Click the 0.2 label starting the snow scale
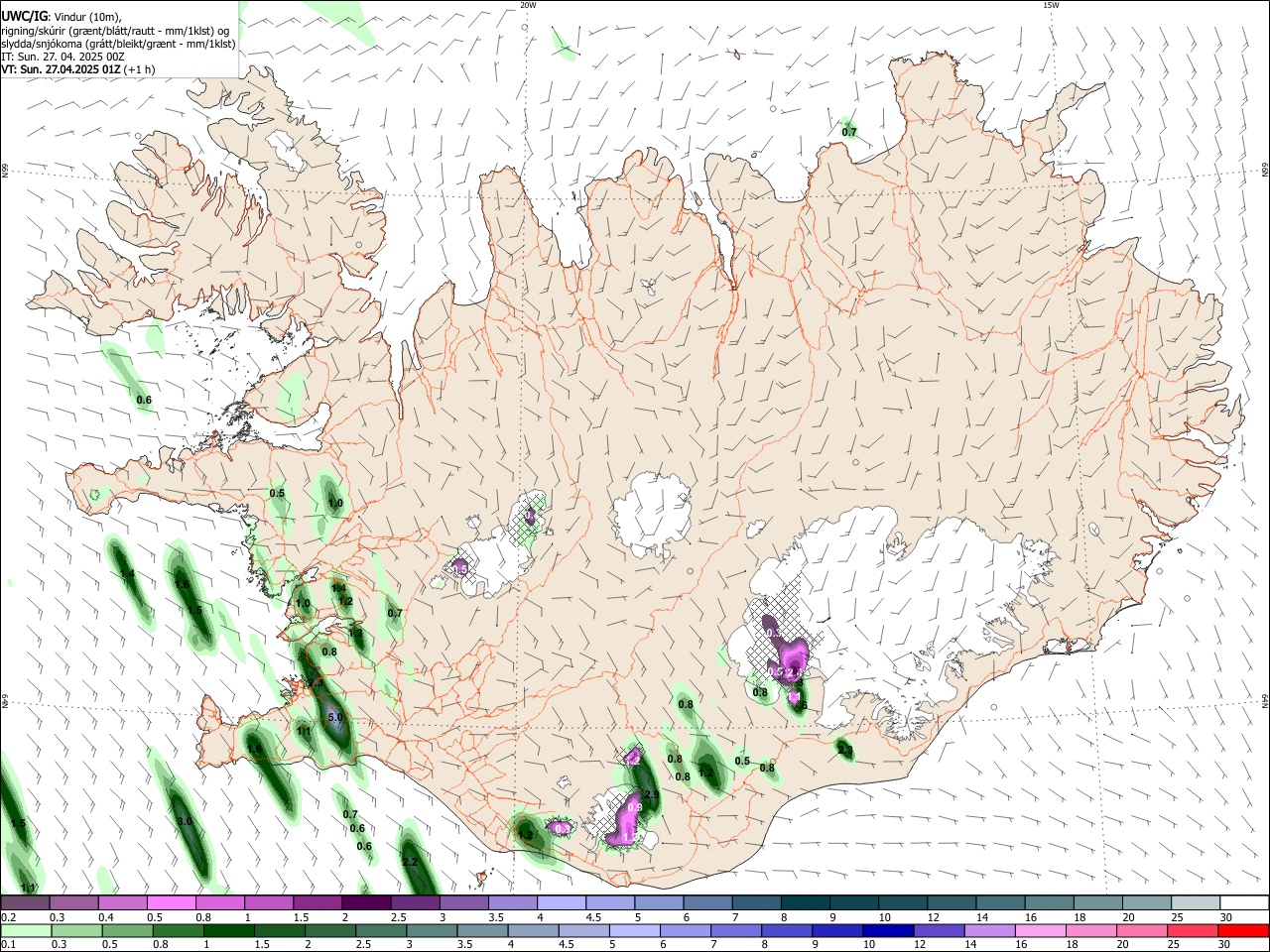The height and width of the screenshot is (952, 1270). (7, 917)
